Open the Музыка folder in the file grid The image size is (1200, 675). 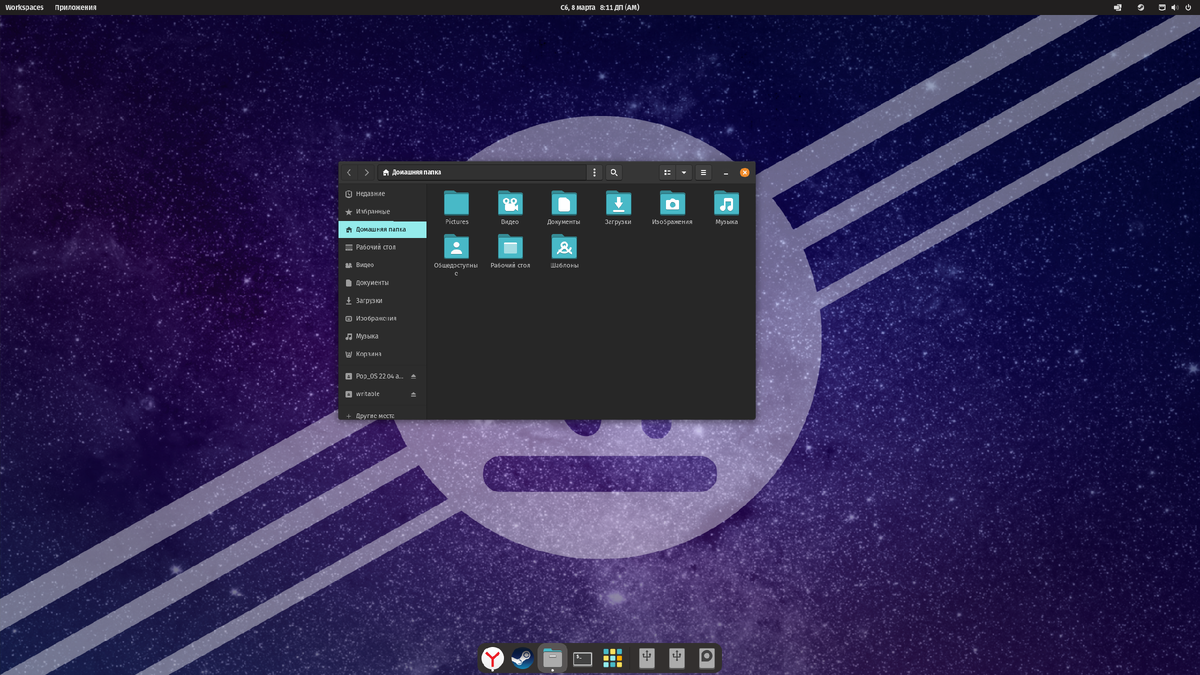coord(726,208)
